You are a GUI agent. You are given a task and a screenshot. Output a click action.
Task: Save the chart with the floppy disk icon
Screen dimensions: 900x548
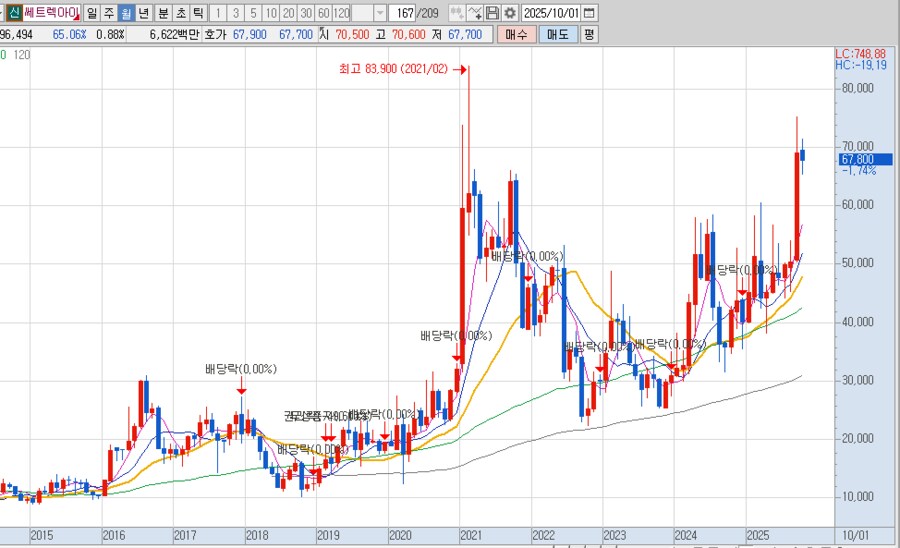pyautogui.click(x=493, y=13)
